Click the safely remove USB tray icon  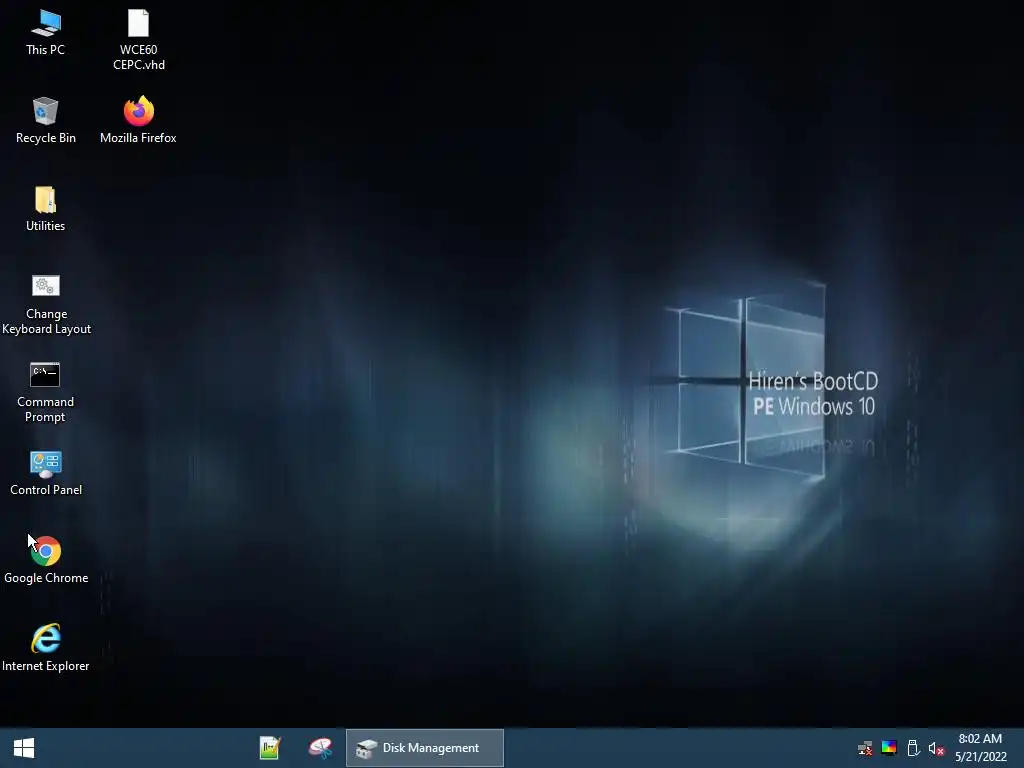click(913, 748)
